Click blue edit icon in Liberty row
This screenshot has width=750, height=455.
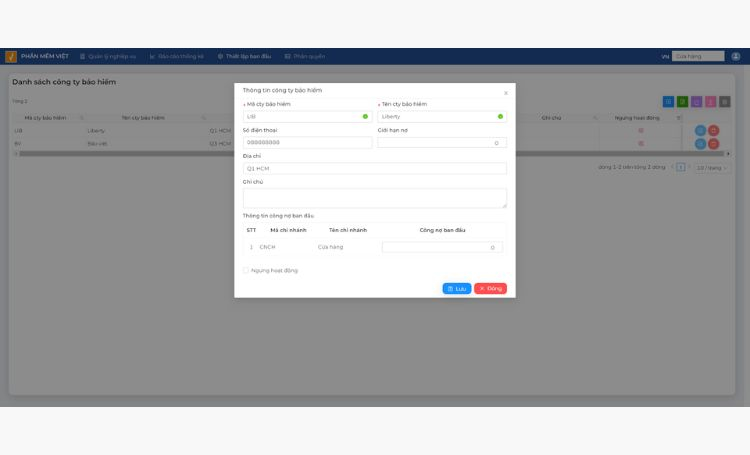pos(700,131)
